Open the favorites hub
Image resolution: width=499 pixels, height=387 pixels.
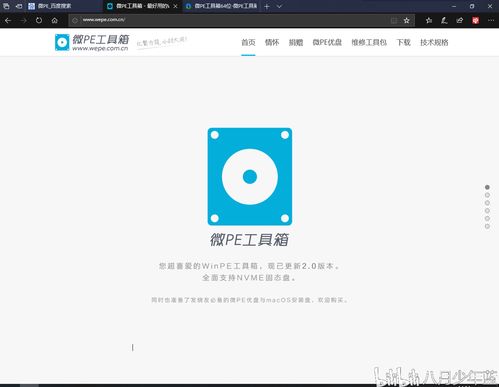pyautogui.click(x=429, y=21)
